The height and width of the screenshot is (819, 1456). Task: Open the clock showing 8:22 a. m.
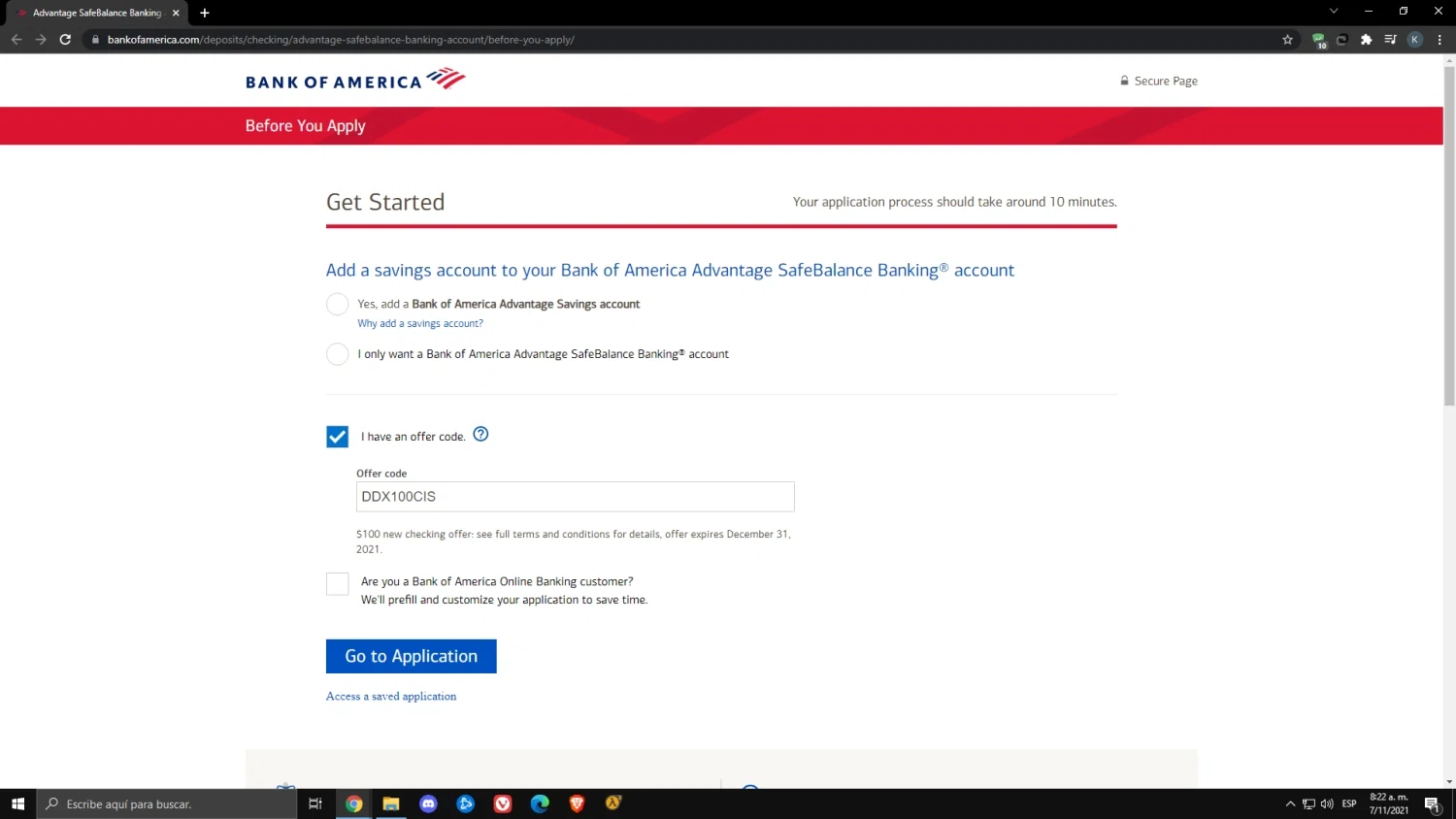(1389, 803)
